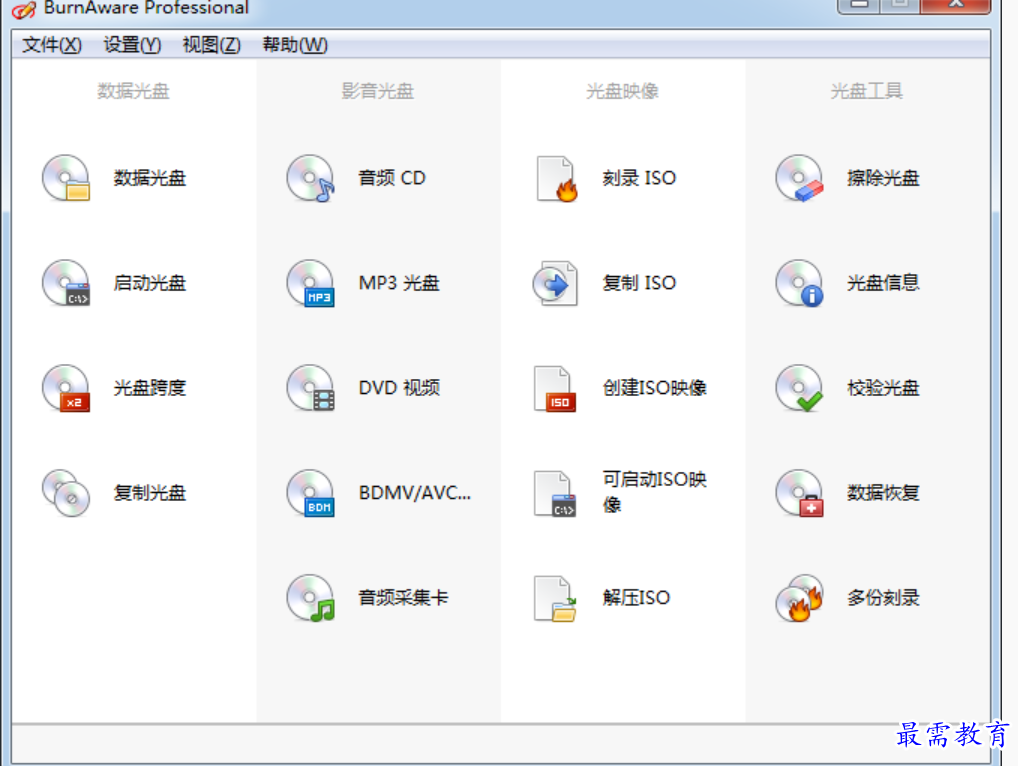Click the 复制 ISO blue arrow icon
1018x766 pixels.
tap(555, 283)
